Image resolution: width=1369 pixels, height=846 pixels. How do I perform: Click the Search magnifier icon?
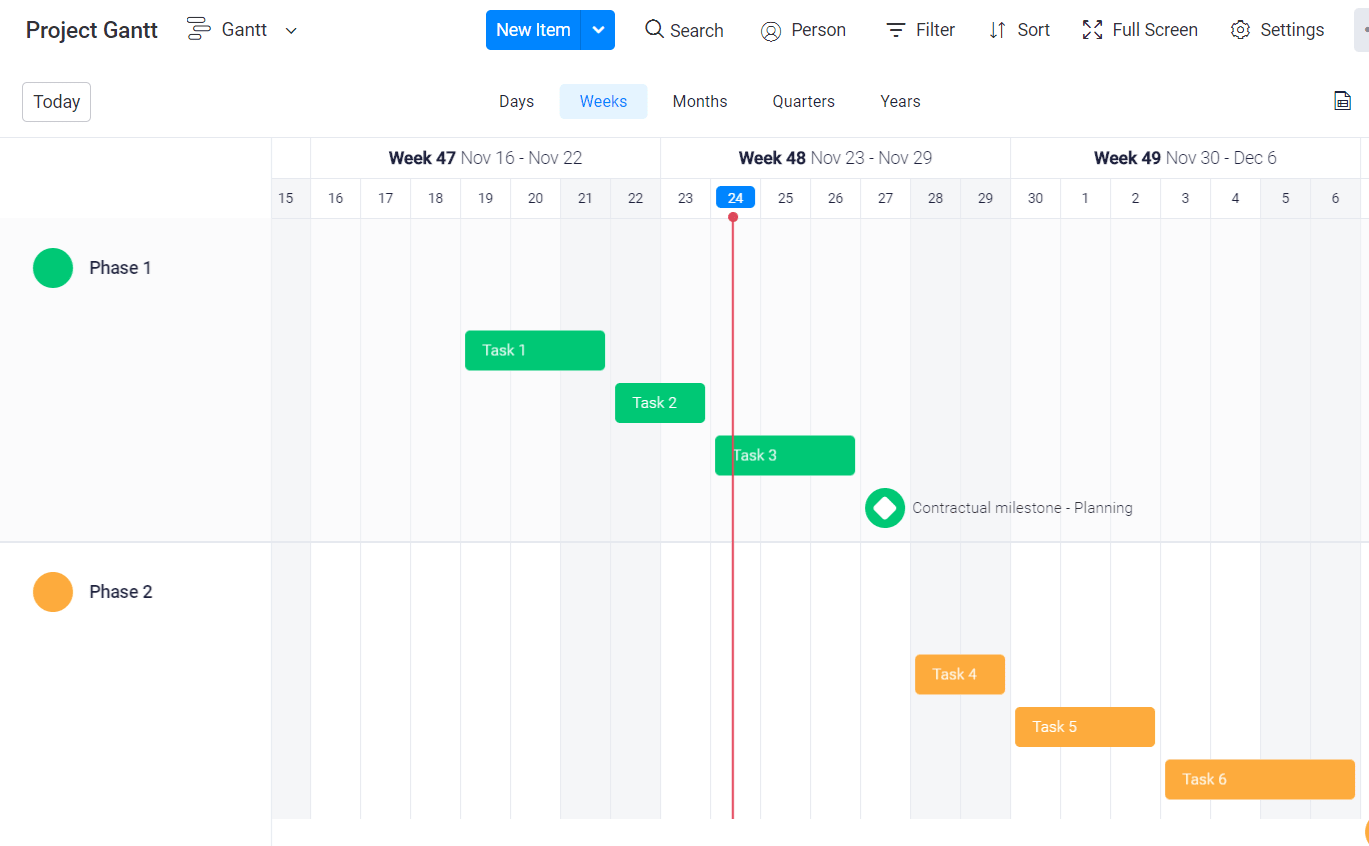(654, 29)
